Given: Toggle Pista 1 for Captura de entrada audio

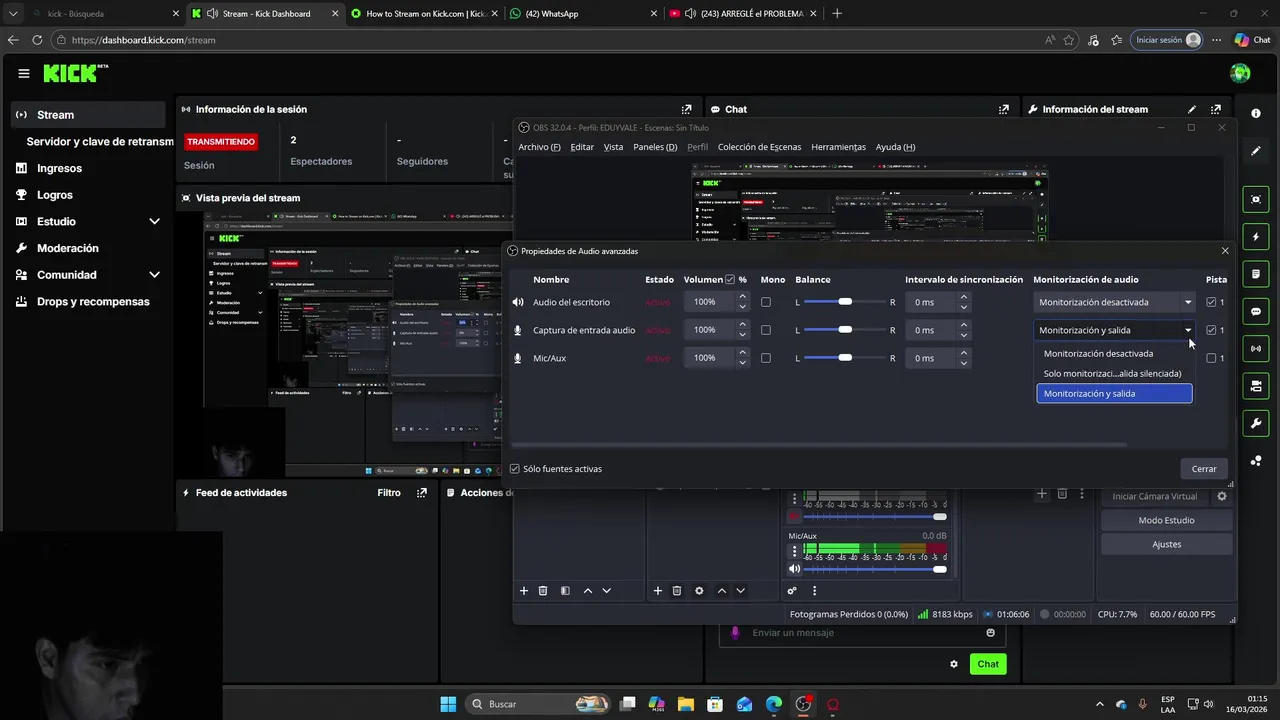Looking at the screenshot, I should 1212,330.
